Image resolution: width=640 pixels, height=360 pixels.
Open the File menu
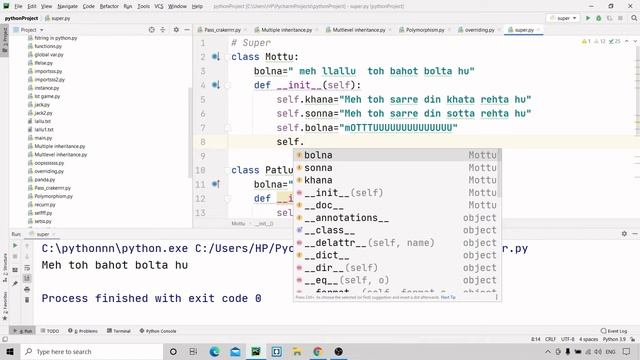click(18, 6)
